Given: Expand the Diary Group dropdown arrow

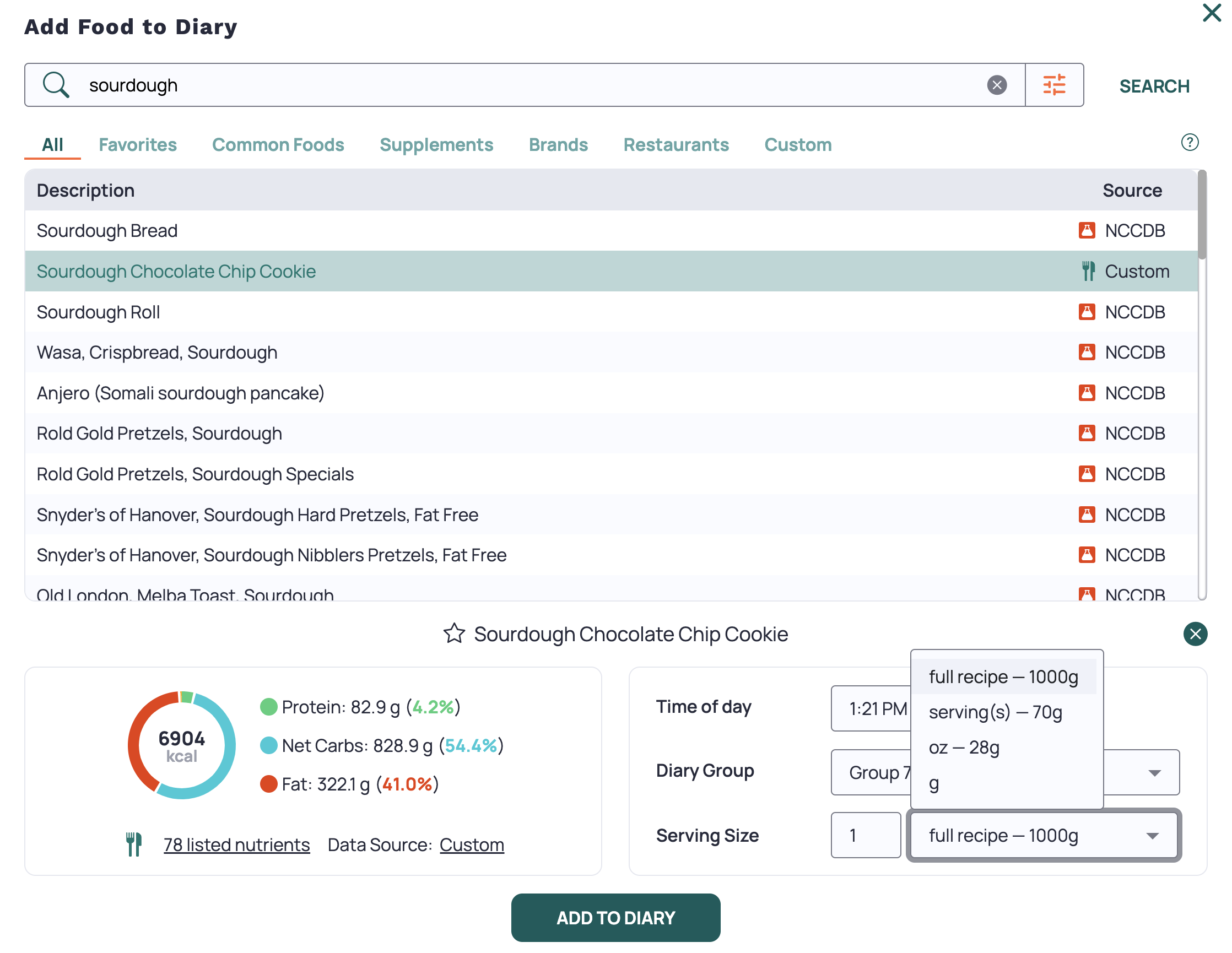Looking at the screenshot, I should [1155, 772].
